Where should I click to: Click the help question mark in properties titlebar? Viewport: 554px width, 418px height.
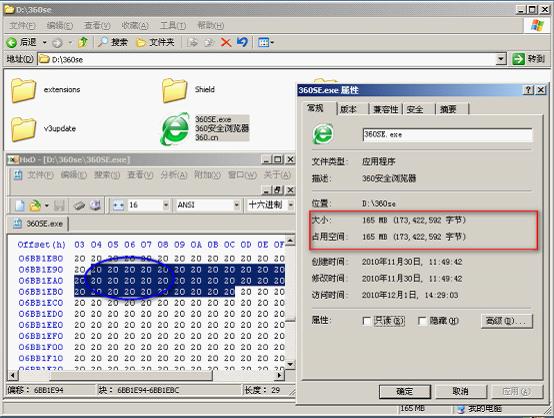(528, 90)
